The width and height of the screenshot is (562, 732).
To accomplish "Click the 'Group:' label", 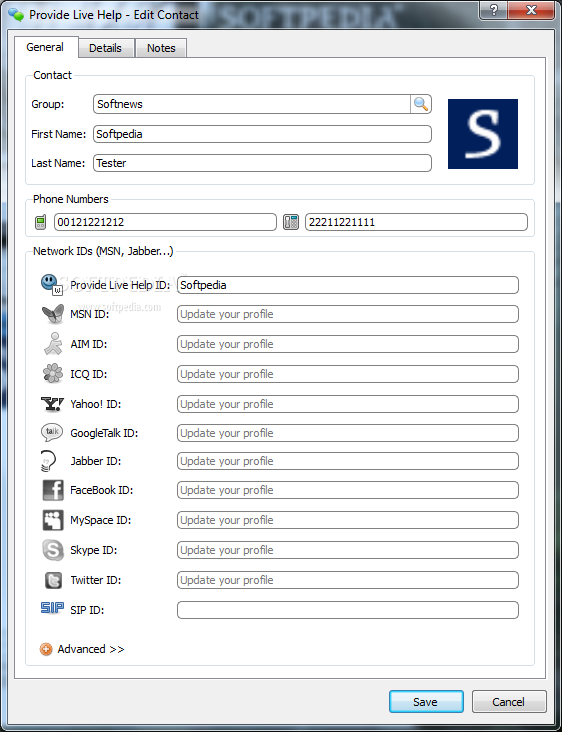I will click(x=48, y=104).
